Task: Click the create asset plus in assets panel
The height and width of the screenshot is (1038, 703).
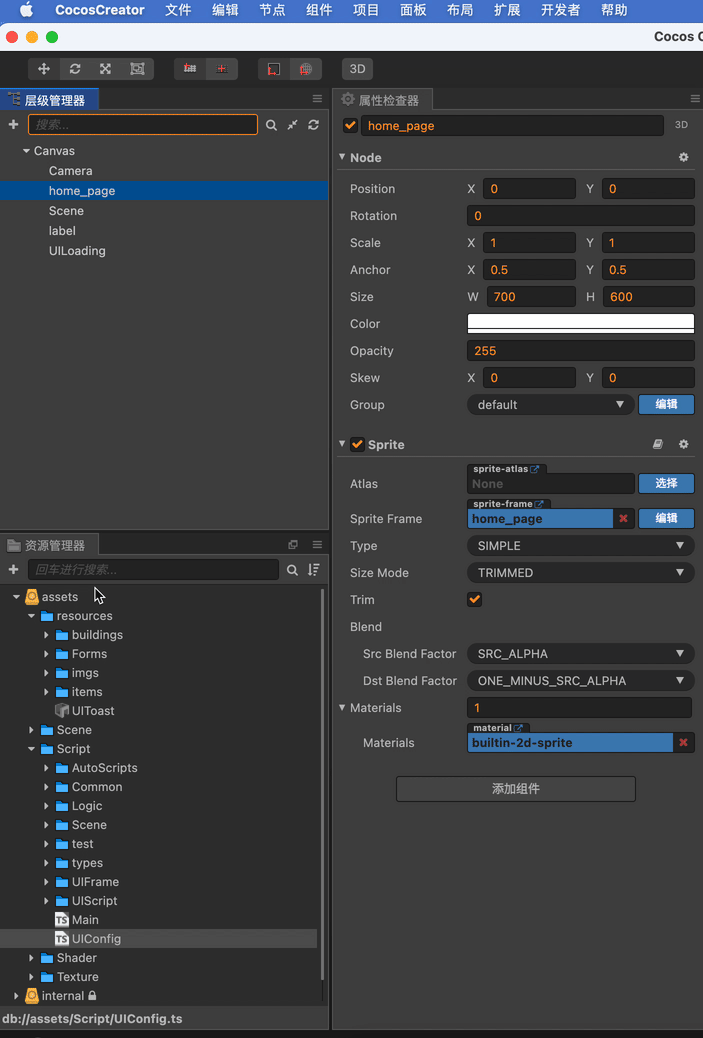Action: pyautogui.click(x=13, y=569)
